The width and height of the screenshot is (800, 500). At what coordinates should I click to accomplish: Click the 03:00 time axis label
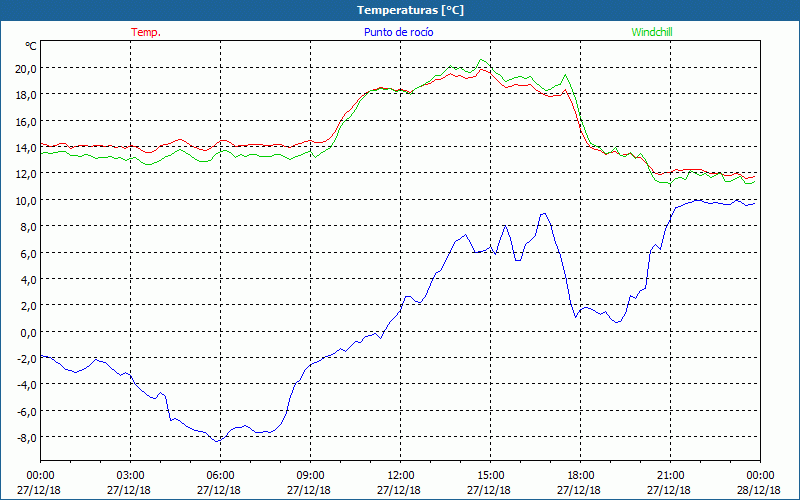click(x=130, y=476)
